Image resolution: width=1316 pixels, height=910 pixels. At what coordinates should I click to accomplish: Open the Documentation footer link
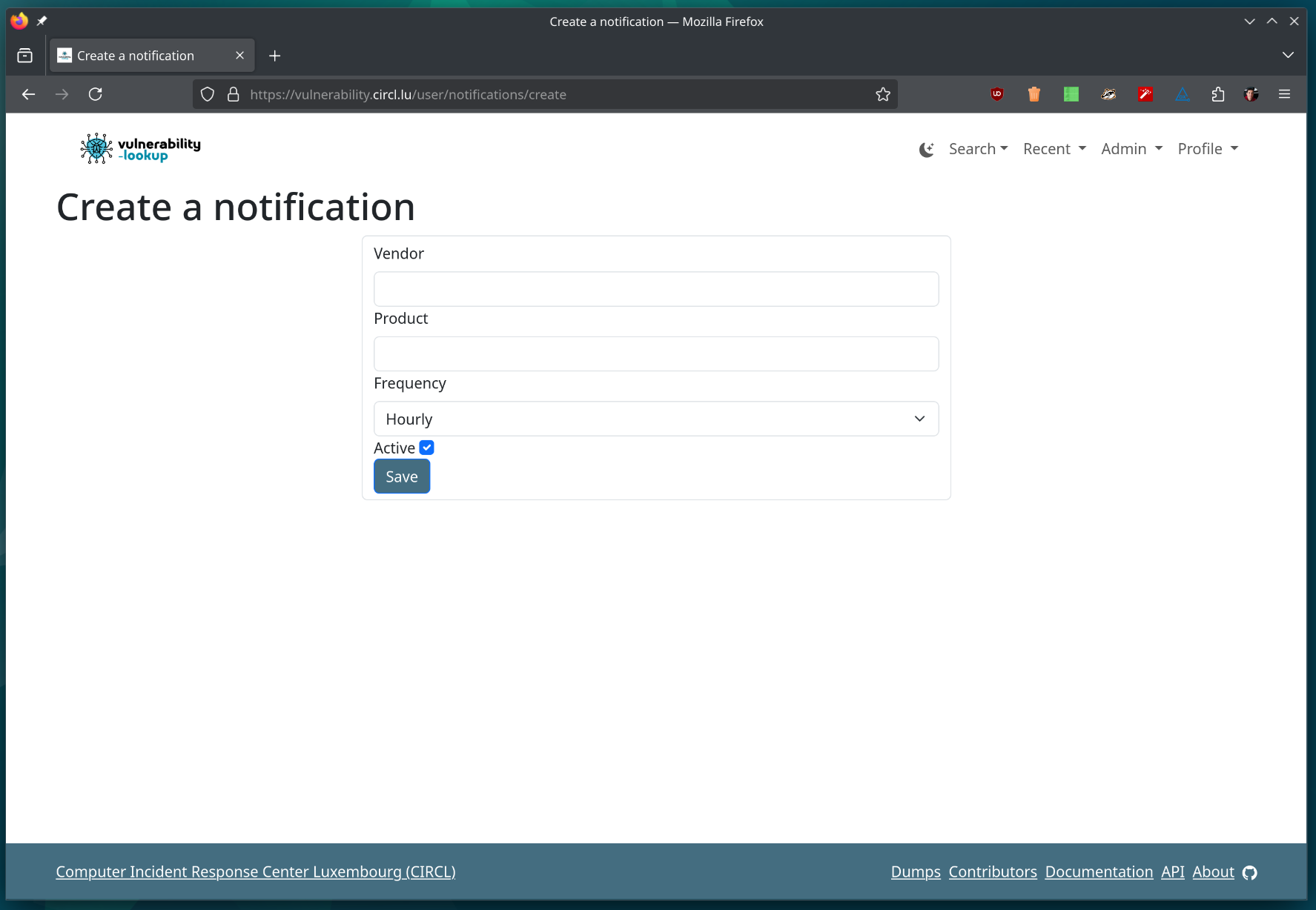pyautogui.click(x=1099, y=871)
